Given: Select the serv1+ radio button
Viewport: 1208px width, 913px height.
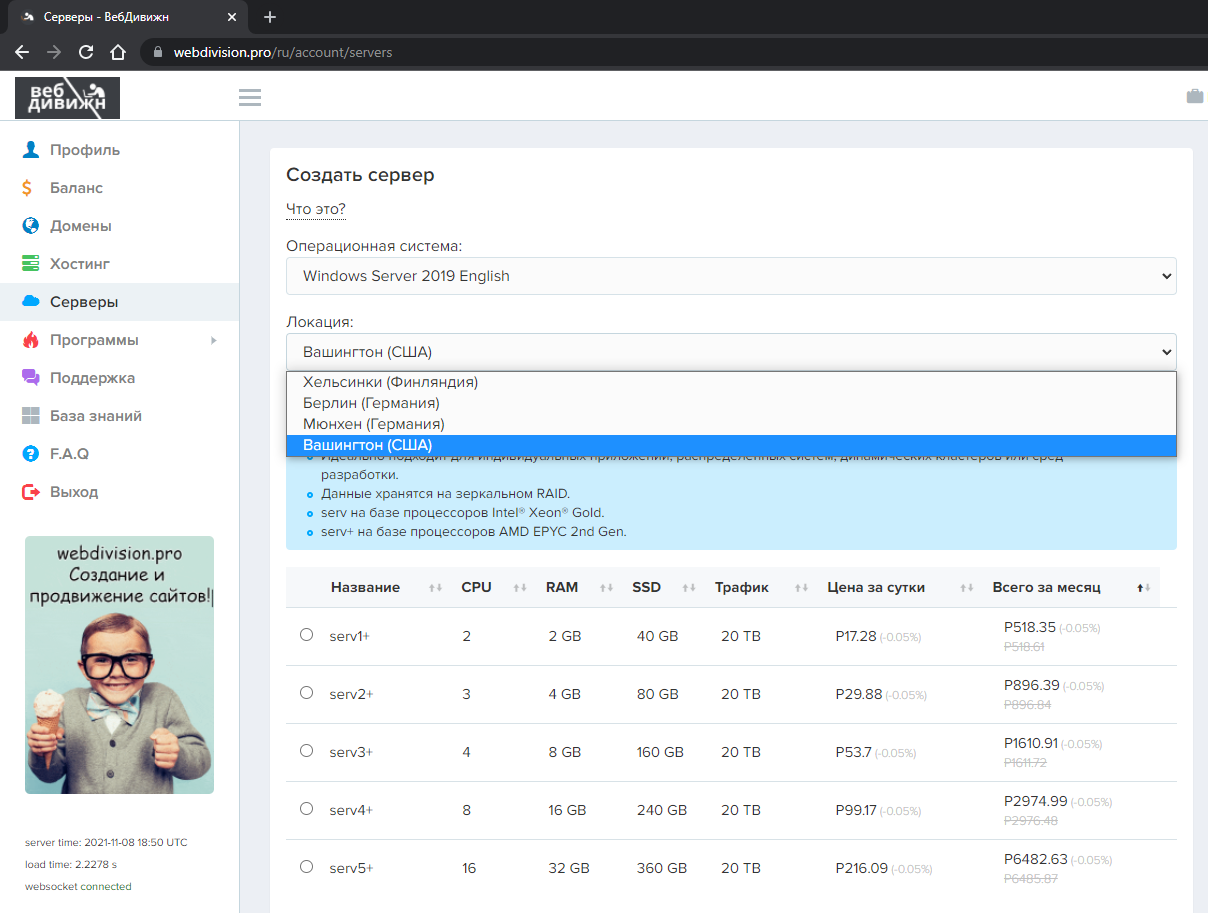Looking at the screenshot, I should 306,635.
